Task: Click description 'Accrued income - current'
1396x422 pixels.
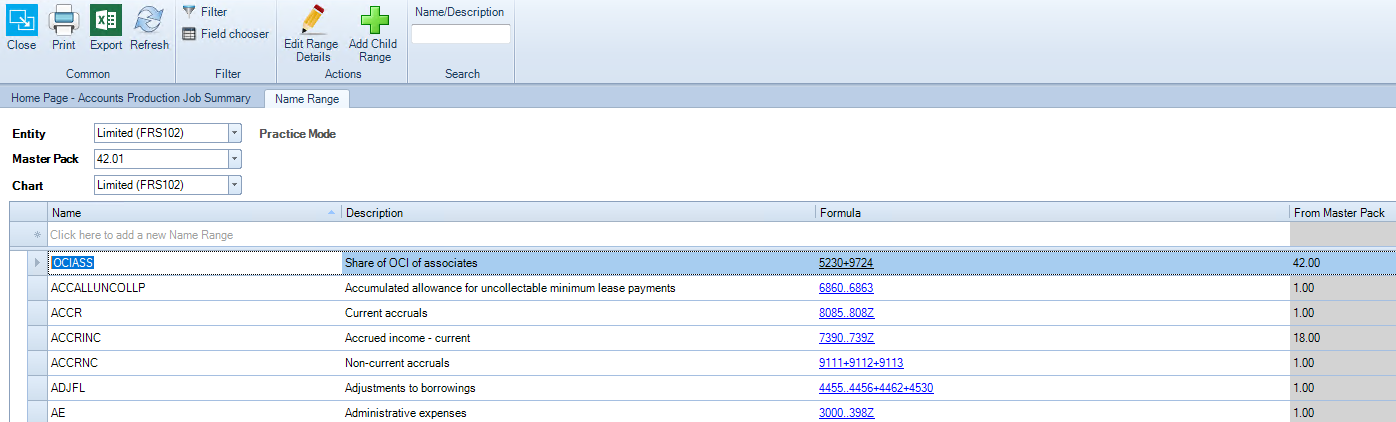Action: (407, 338)
